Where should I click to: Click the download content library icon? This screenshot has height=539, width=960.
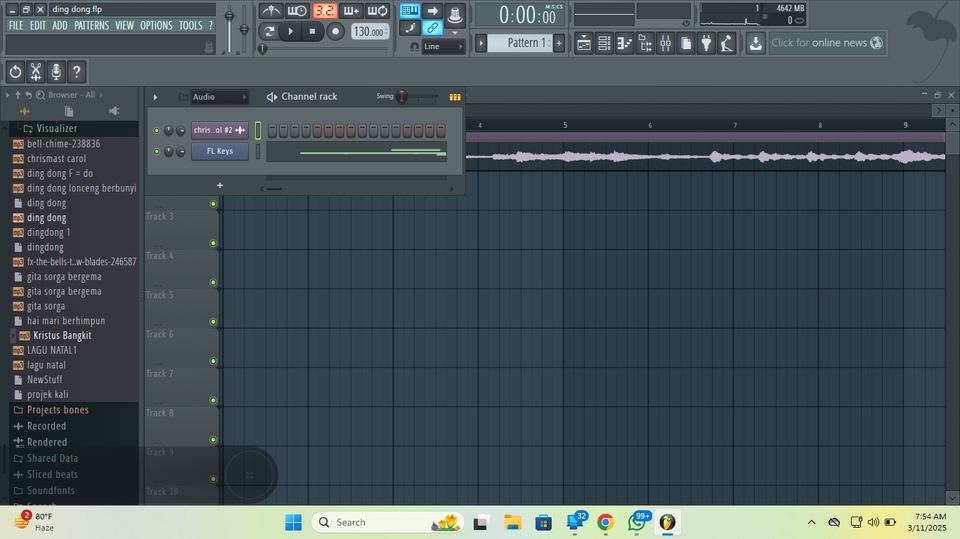tap(756, 43)
